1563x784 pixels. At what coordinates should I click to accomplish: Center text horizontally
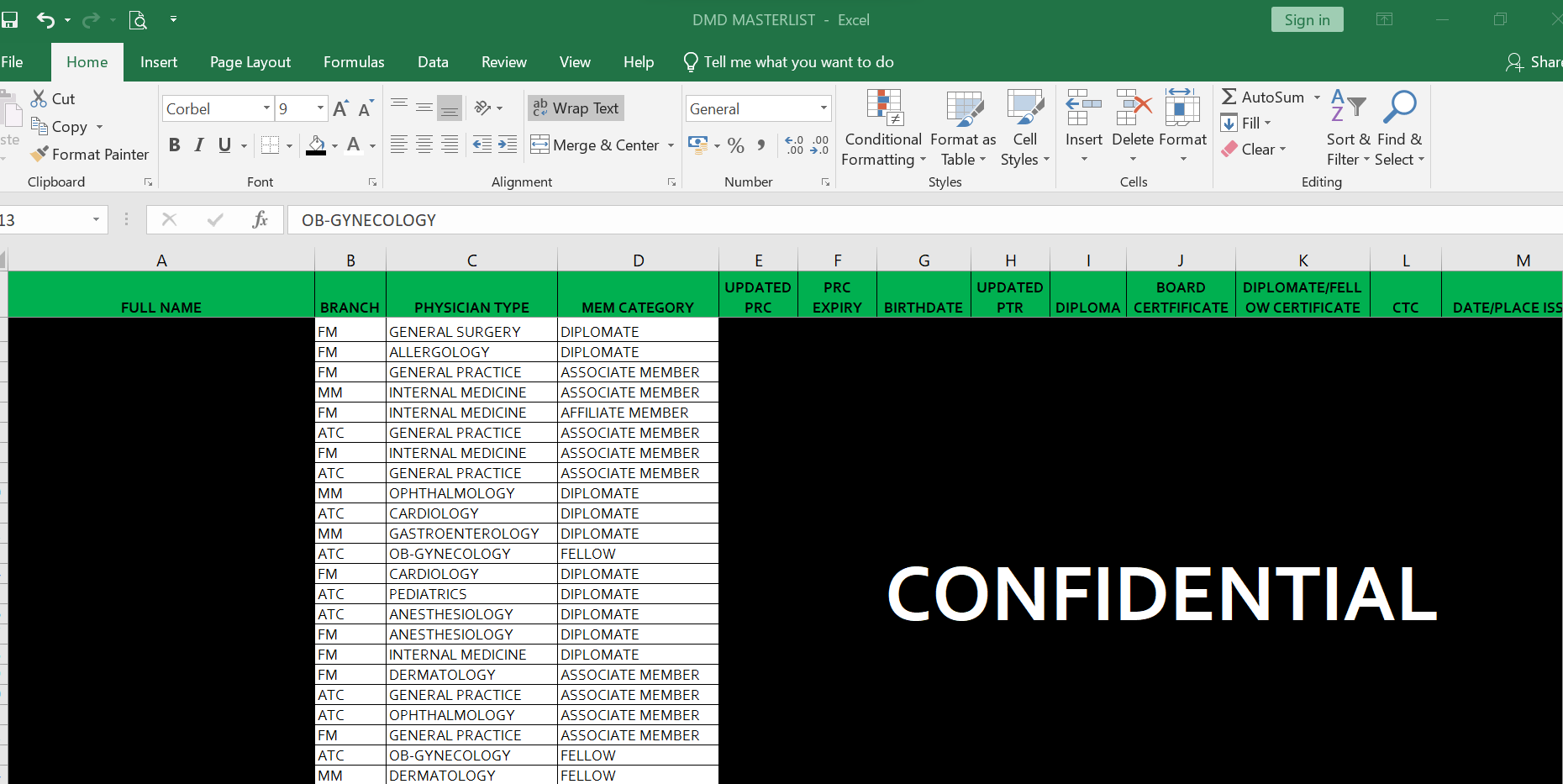(x=424, y=145)
